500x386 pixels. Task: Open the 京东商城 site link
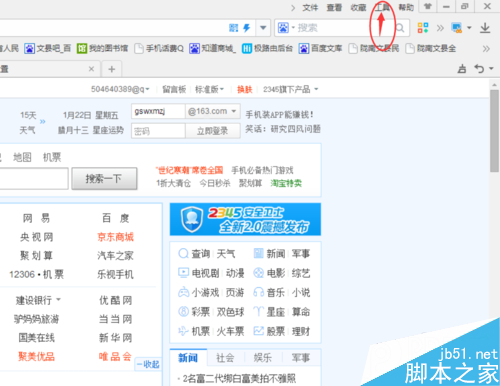115,237
